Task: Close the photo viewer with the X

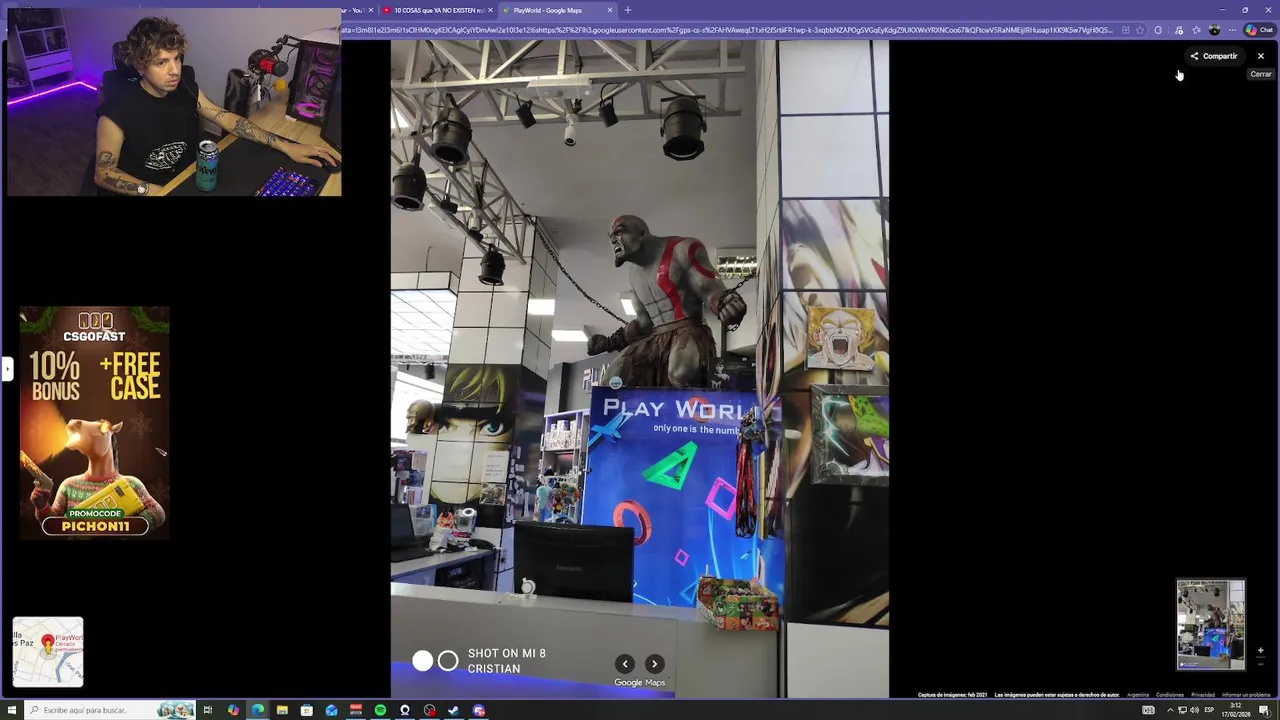Action: (1260, 56)
